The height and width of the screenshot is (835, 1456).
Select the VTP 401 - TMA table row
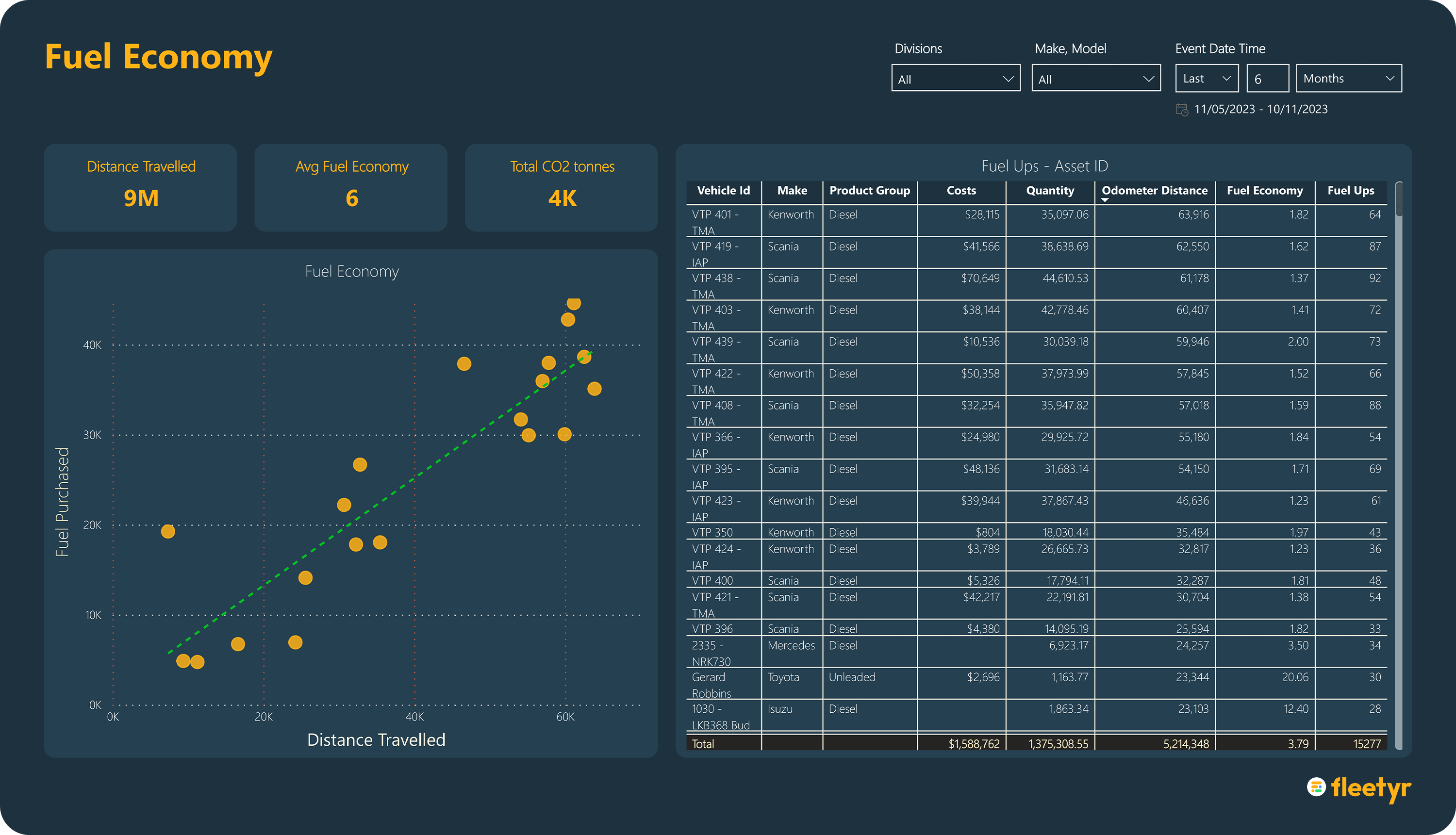1037,221
